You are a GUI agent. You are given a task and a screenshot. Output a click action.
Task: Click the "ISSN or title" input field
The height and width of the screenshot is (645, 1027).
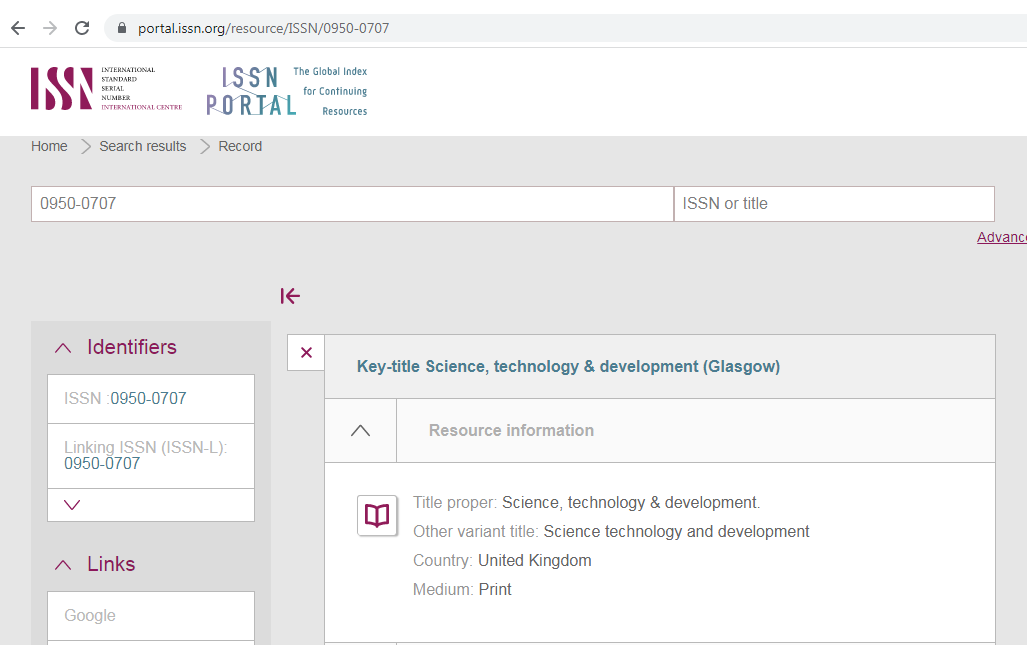[x=834, y=204]
